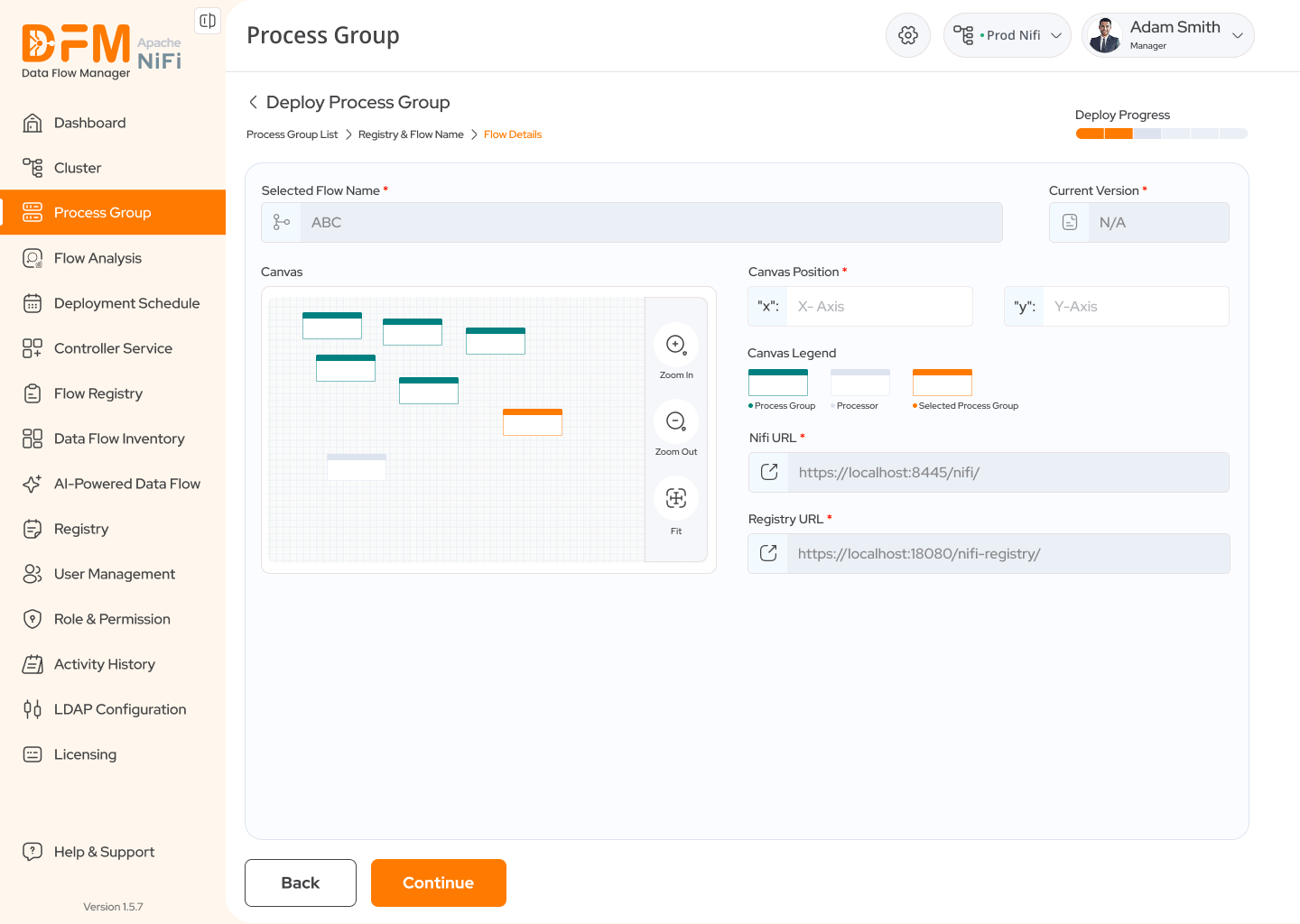The width and height of the screenshot is (1300, 924).
Task: Collapse the sidebar with panel toggle icon
Action: [x=208, y=21]
